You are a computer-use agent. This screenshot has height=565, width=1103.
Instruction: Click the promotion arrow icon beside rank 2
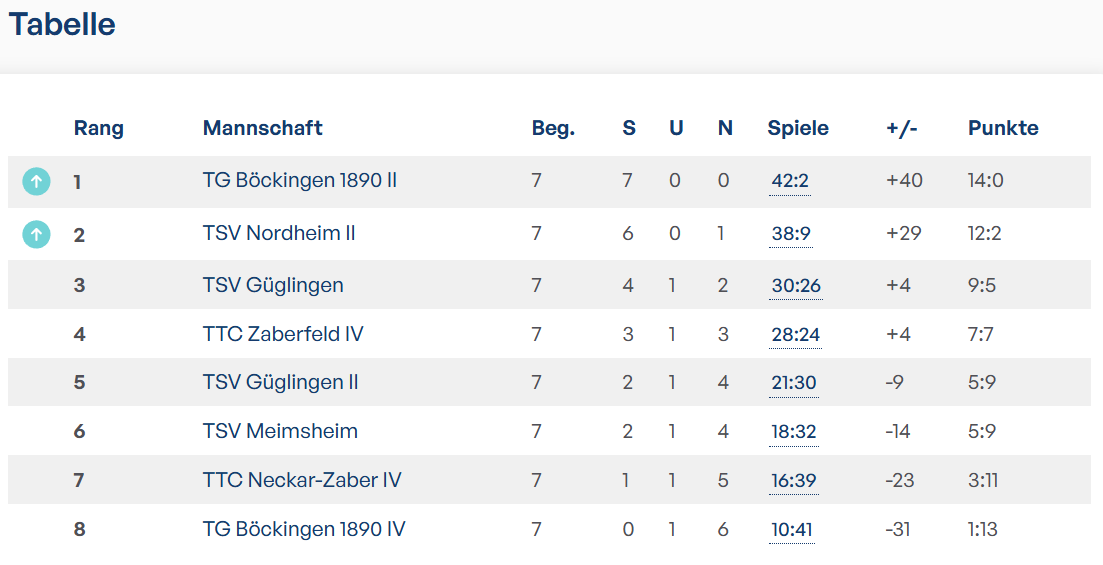(37, 234)
